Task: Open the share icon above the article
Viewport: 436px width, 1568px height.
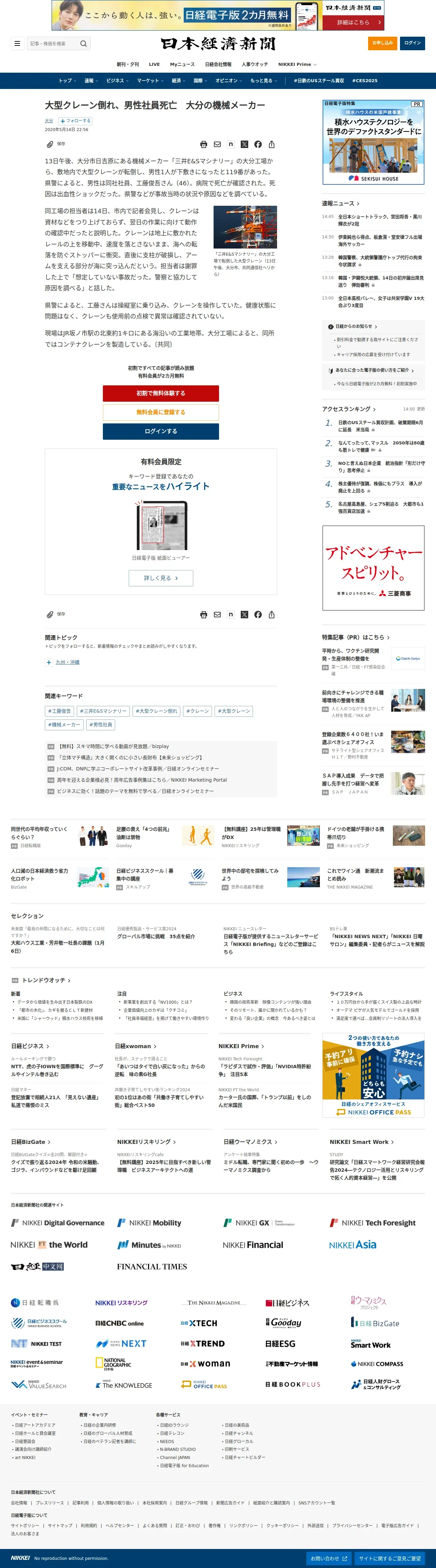Action: coord(272,144)
